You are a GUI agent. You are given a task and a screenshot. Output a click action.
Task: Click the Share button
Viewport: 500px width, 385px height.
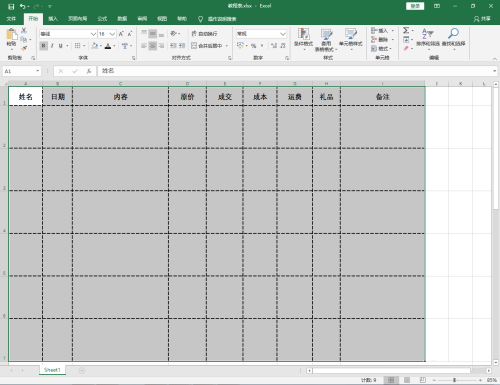click(x=482, y=19)
